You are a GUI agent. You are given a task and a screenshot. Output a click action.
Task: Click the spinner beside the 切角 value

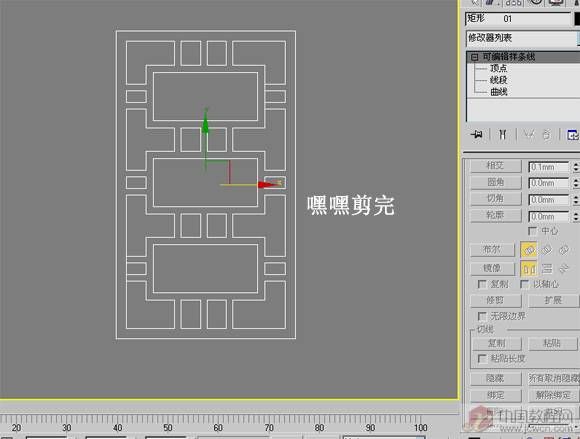[x=576, y=200]
